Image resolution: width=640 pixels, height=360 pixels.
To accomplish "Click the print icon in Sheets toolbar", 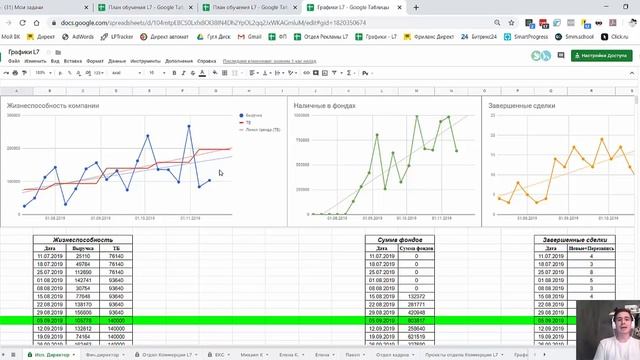I will [15, 73].
